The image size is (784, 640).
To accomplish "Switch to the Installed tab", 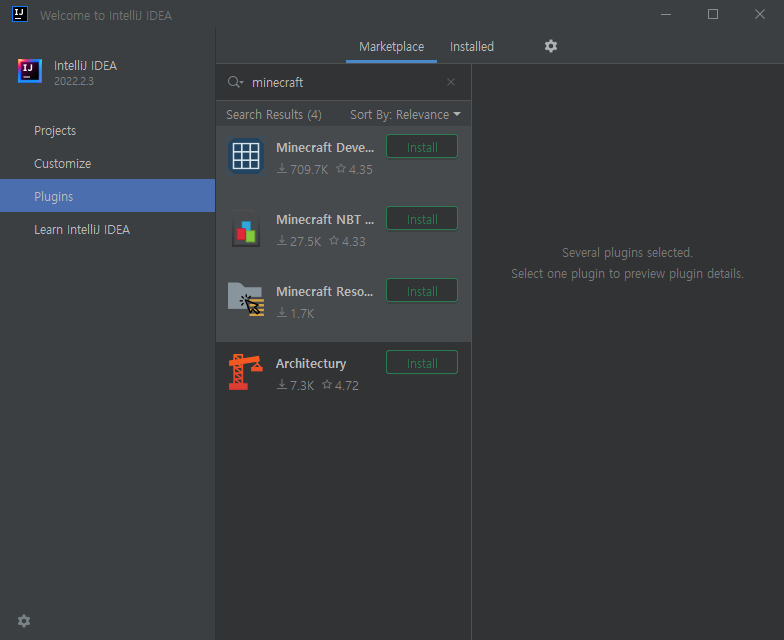I will (x=472, y=46).
